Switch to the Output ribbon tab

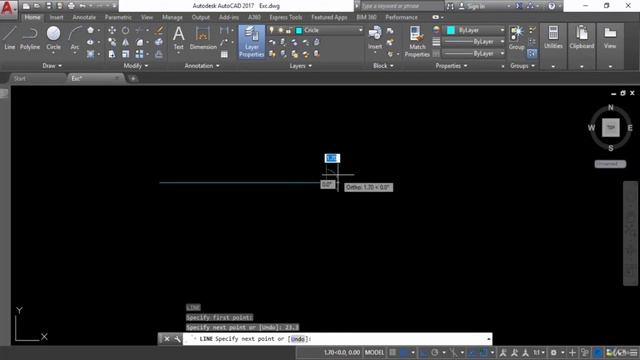point(200,17)
